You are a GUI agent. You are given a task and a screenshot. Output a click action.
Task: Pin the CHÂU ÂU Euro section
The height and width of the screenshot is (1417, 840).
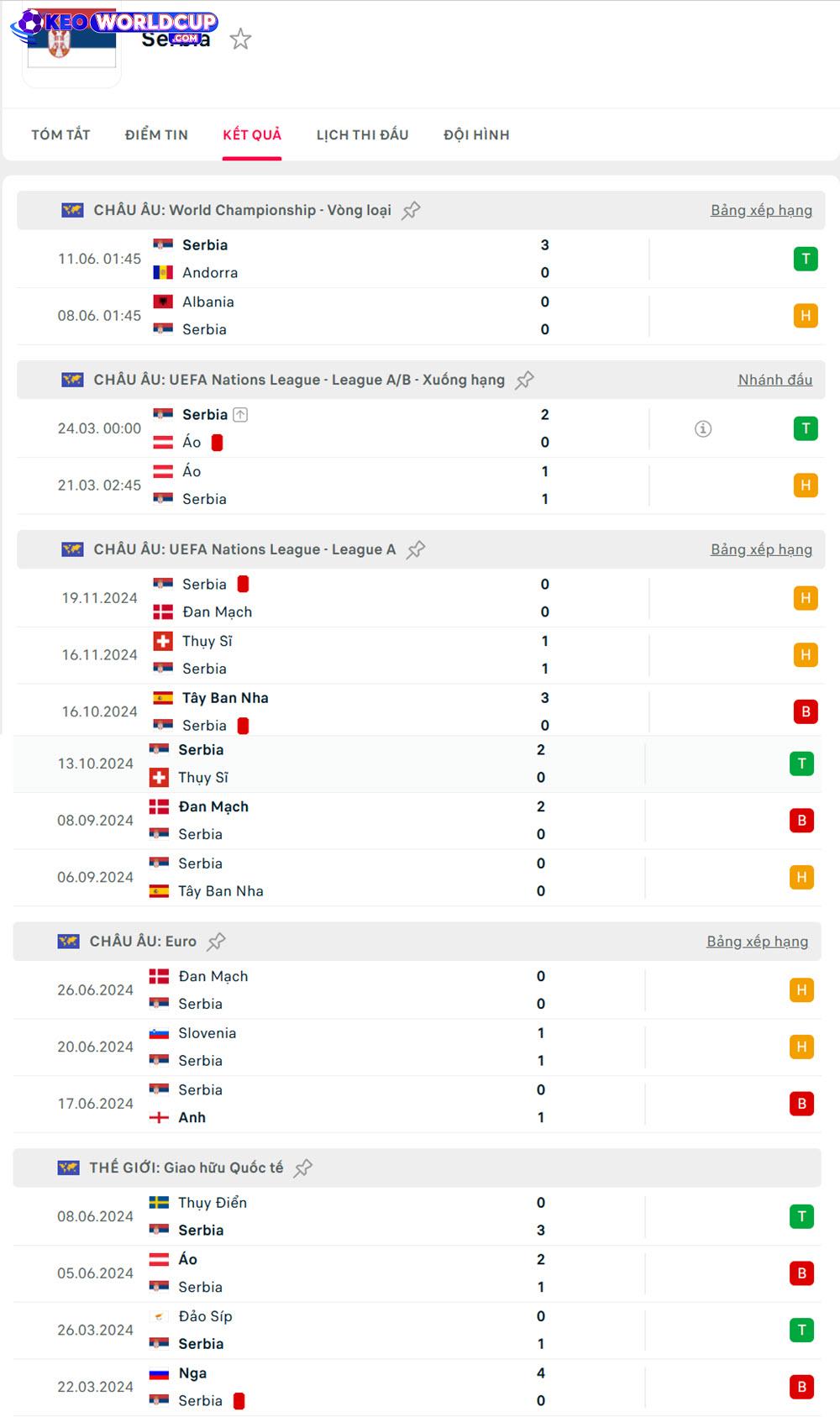click(x=217, y=942)
